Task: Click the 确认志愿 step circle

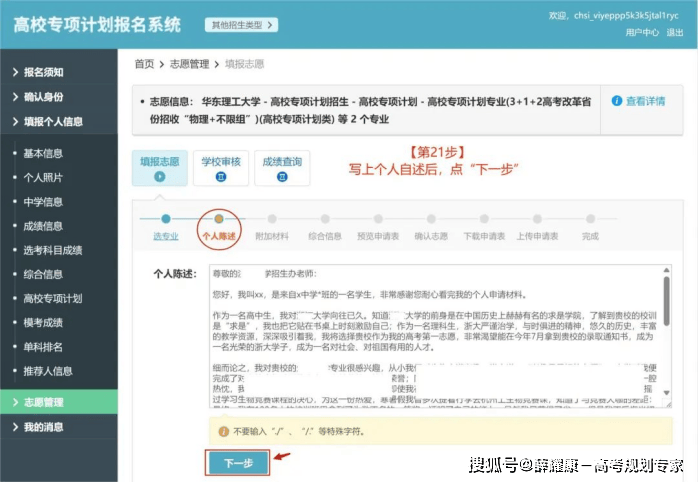Action: pos(431,219)
